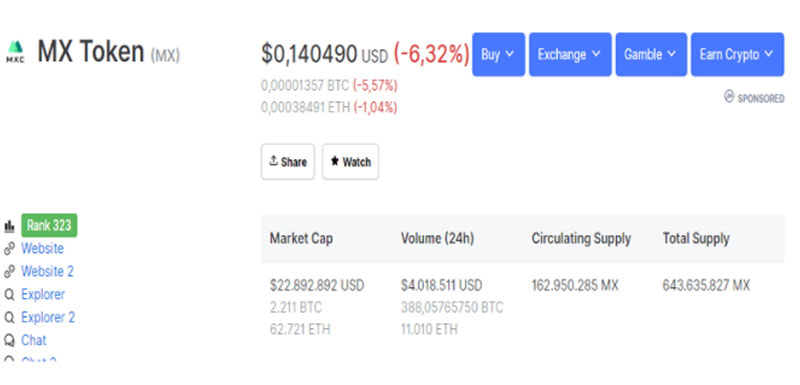Click the Circulating Supply column header

pyautogui.click(x=582, y=238)
